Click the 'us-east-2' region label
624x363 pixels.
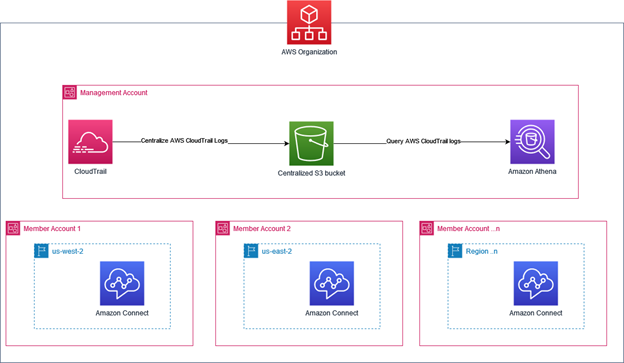(277, 252)
